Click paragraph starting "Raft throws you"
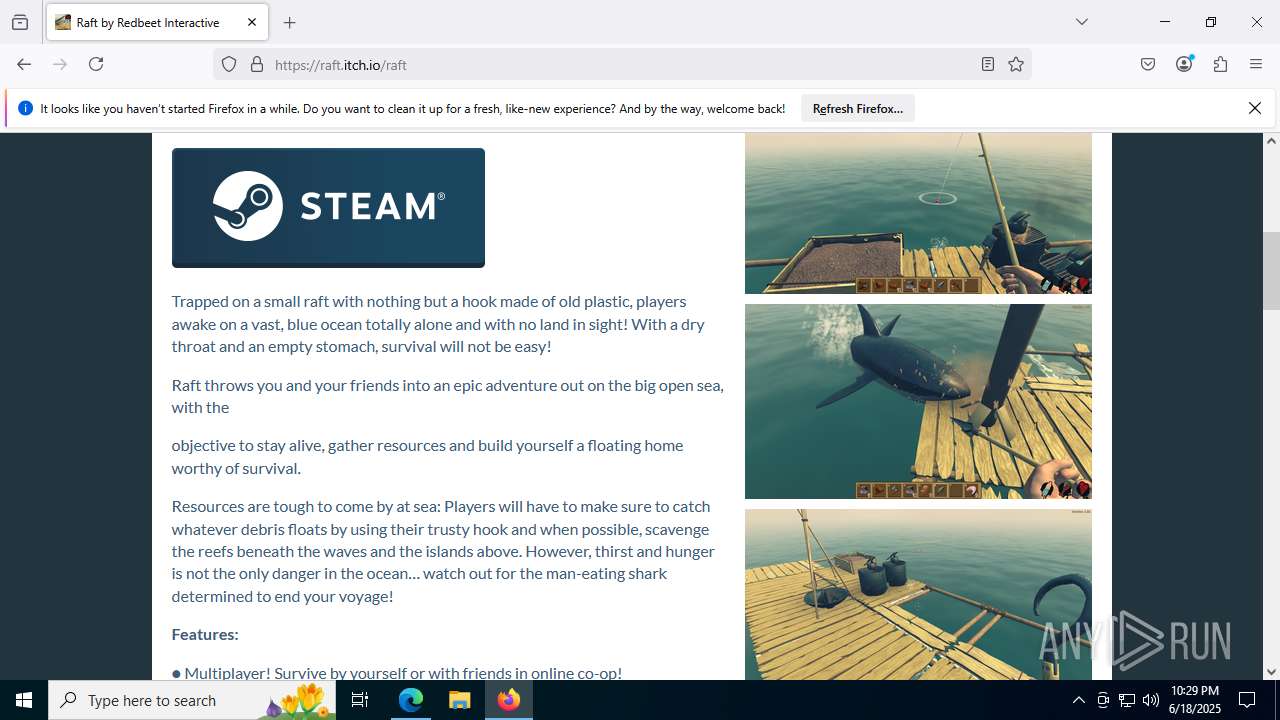 click(x=447, y=396)
